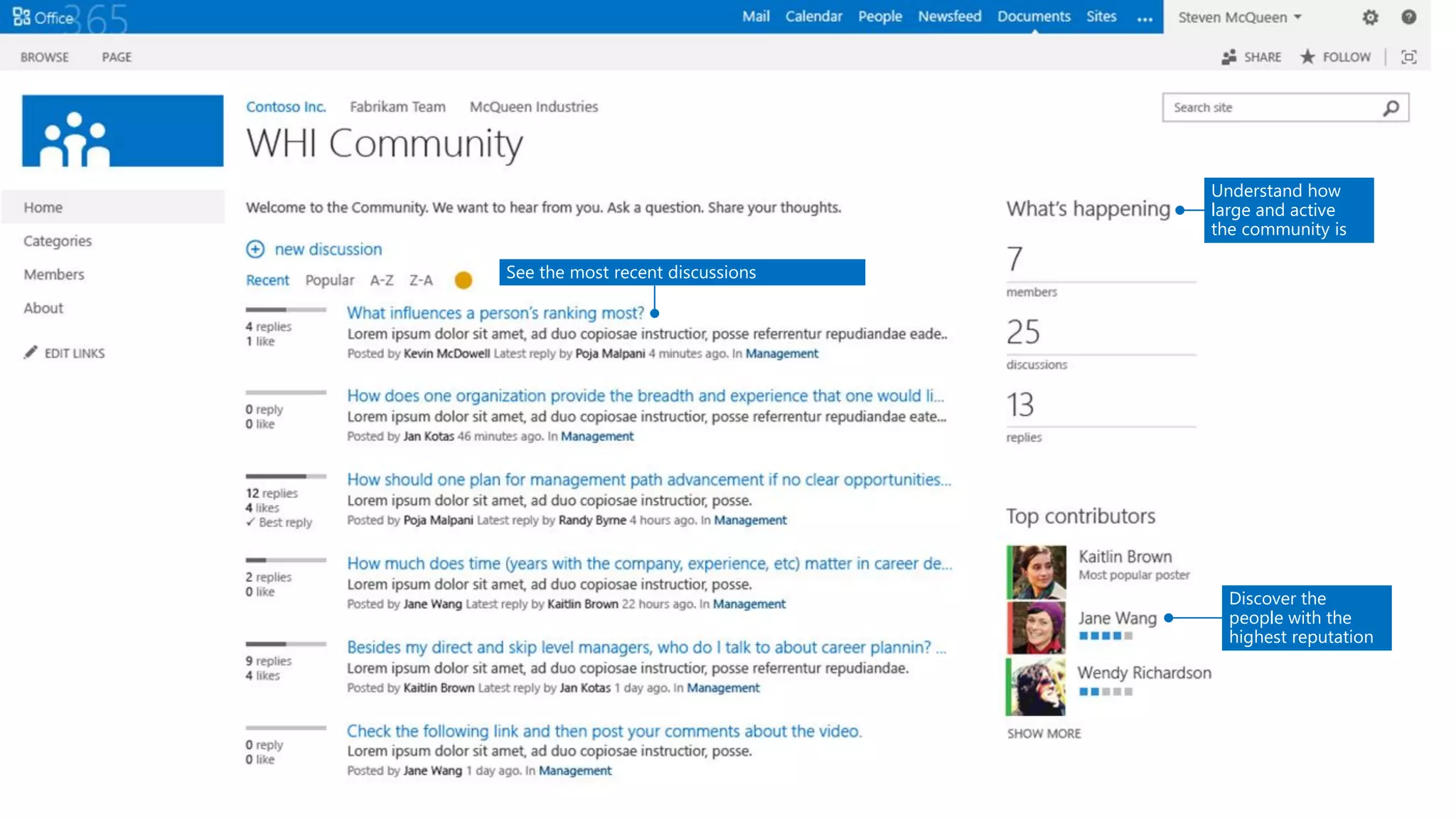1456x819 pixels.
Task: Sort discussions Z-A
Action: click(421, 280)
